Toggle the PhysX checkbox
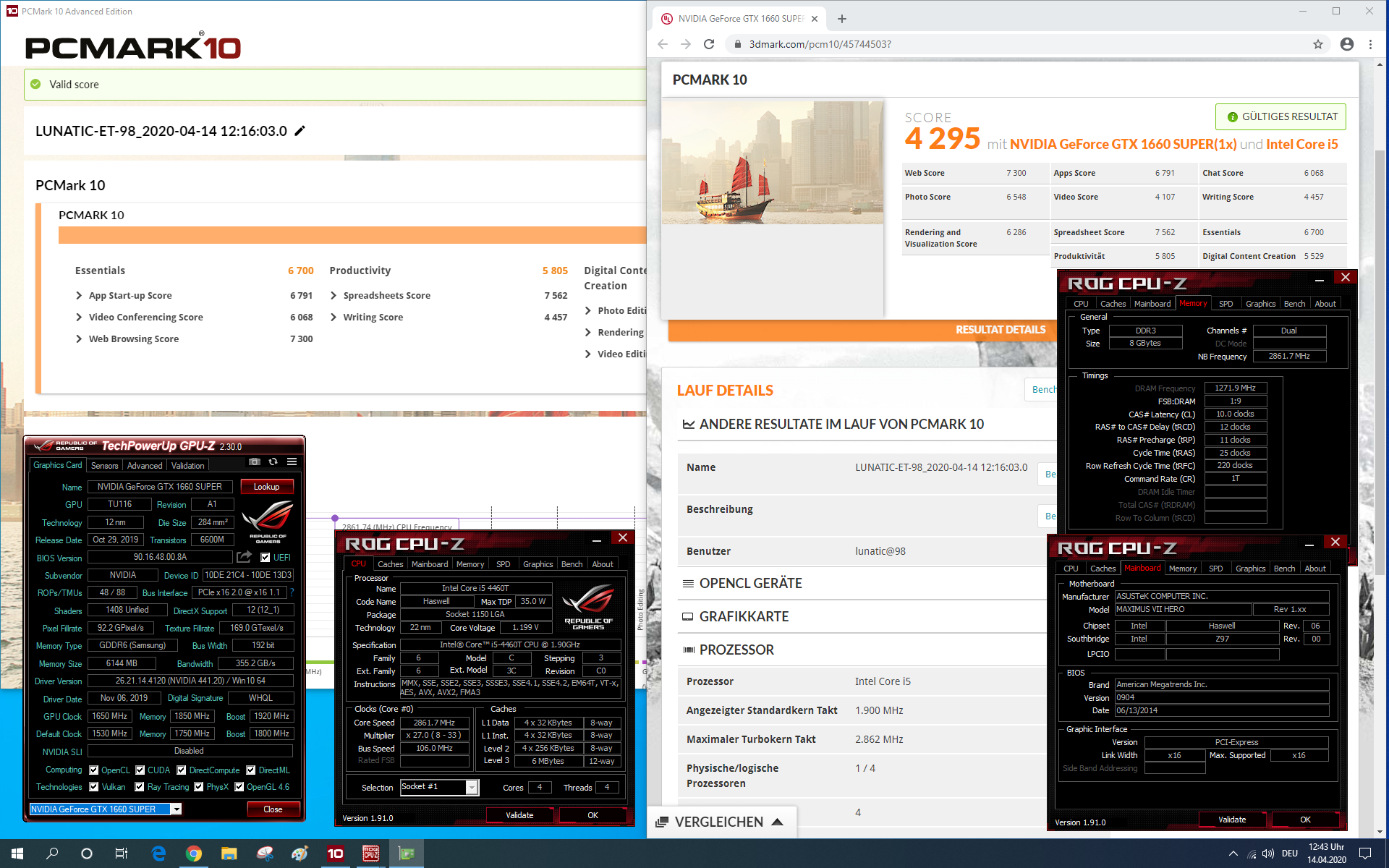Viewport: 1389px width, 868px height. tap(199, 787)
